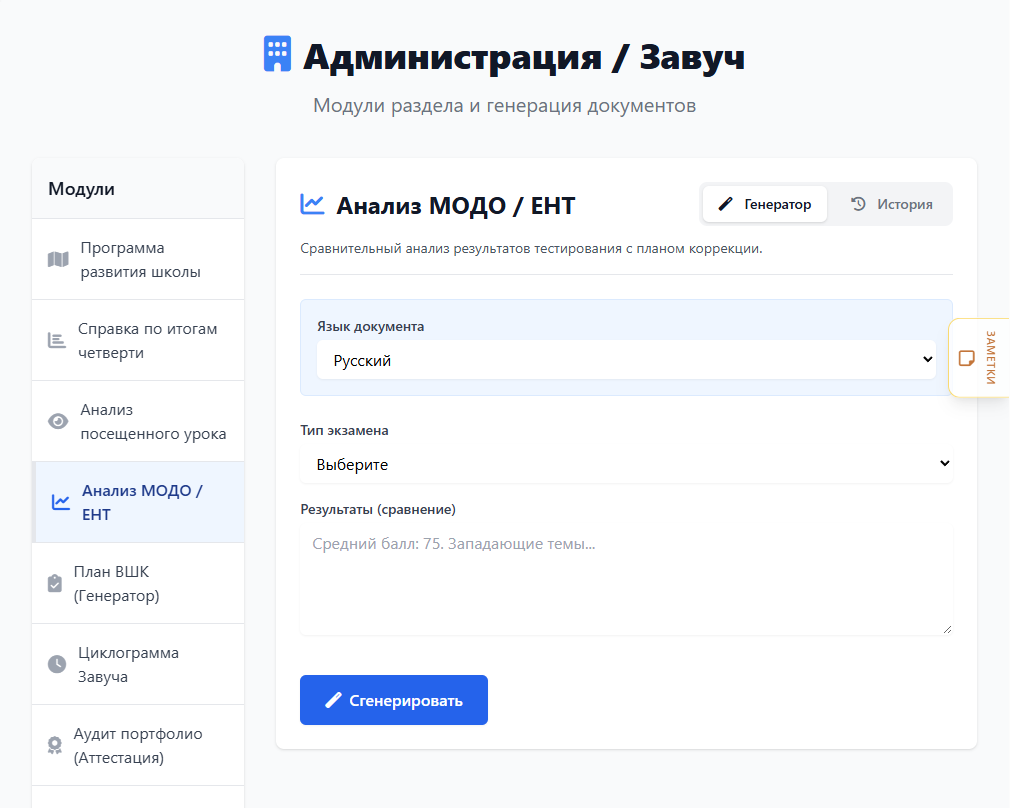Select the Анализ МОДО / ЕНТ module

click(x=138, y=502)
